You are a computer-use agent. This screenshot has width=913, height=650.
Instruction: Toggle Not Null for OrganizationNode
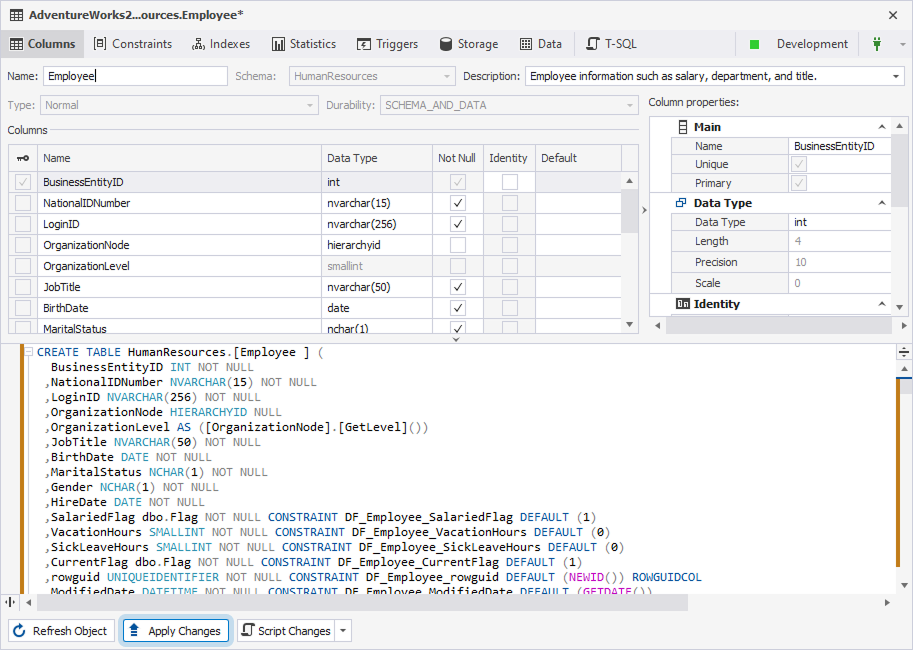[x=458, y=245]
